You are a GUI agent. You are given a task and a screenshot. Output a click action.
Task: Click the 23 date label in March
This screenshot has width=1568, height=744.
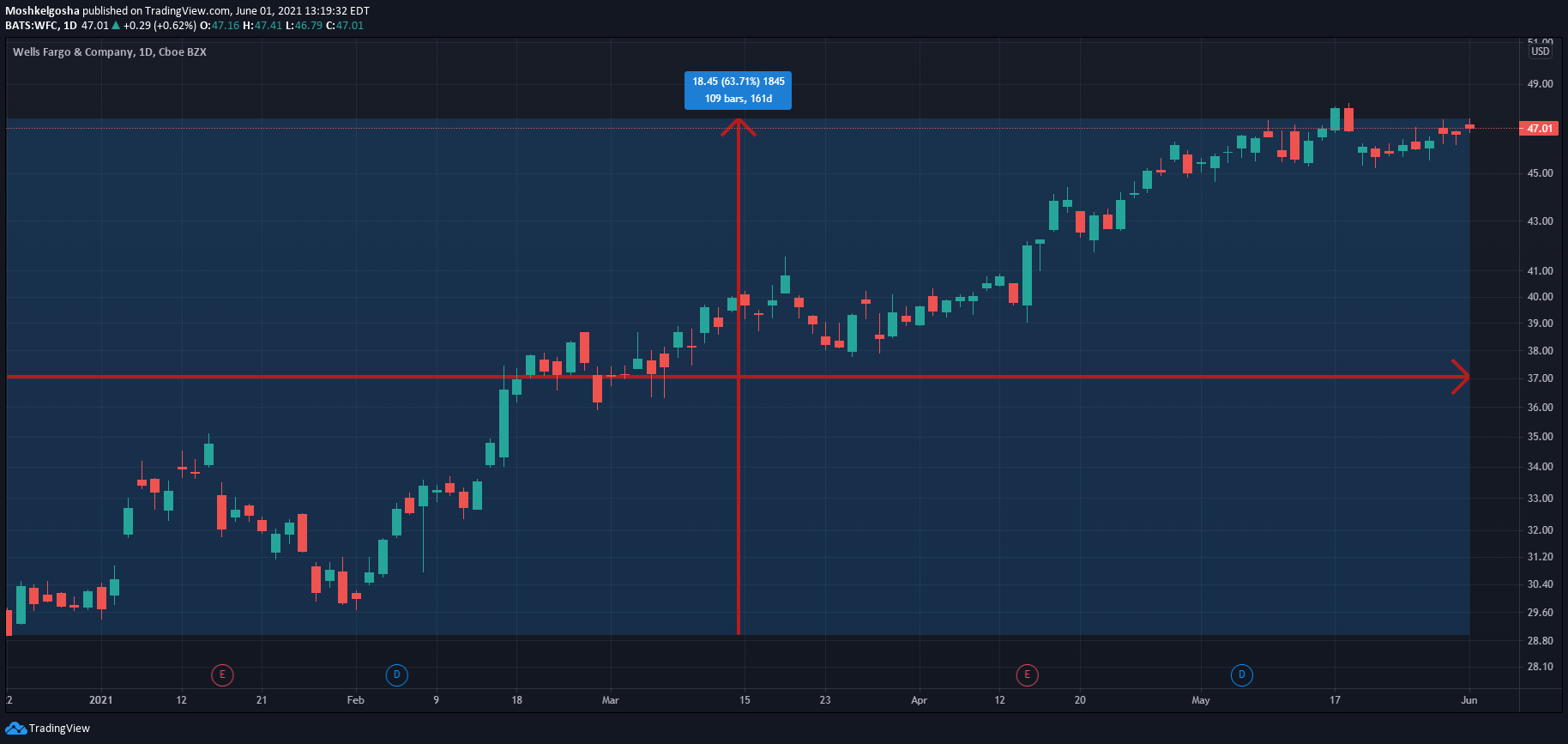point(824,700)
